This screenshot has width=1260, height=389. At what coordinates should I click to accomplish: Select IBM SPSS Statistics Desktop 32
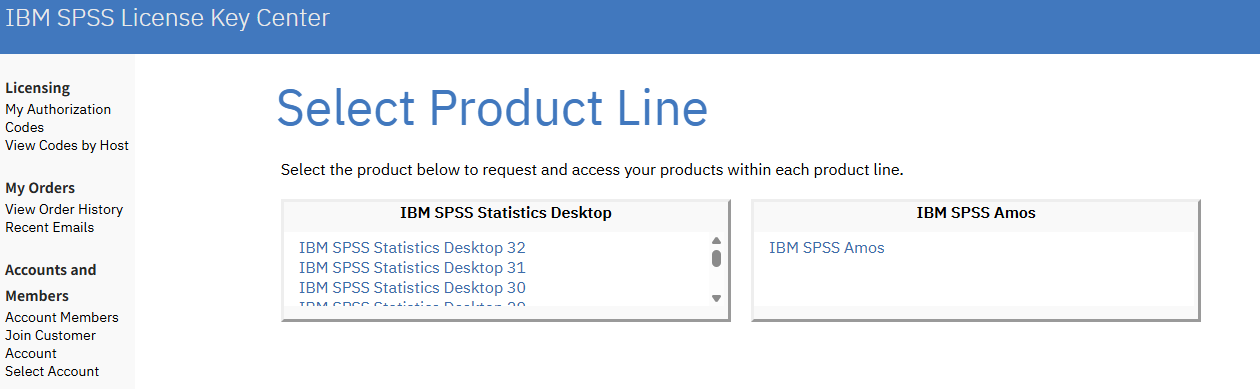[412, 247]
